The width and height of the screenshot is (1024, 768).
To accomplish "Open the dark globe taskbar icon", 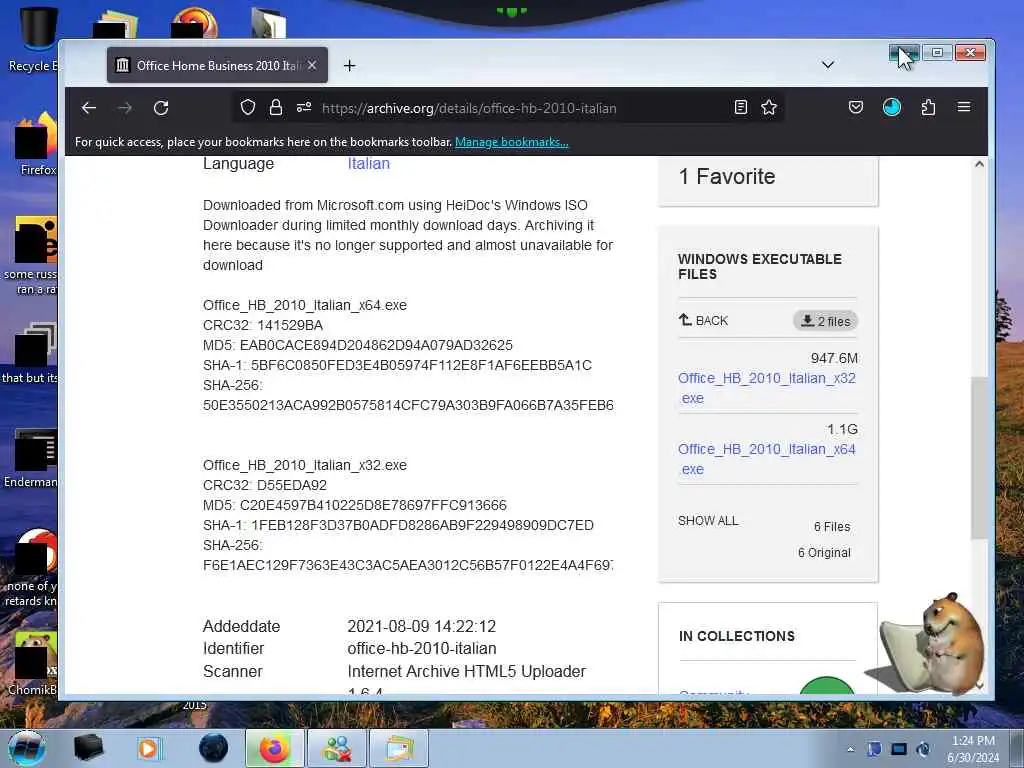I will pos(213,748).
